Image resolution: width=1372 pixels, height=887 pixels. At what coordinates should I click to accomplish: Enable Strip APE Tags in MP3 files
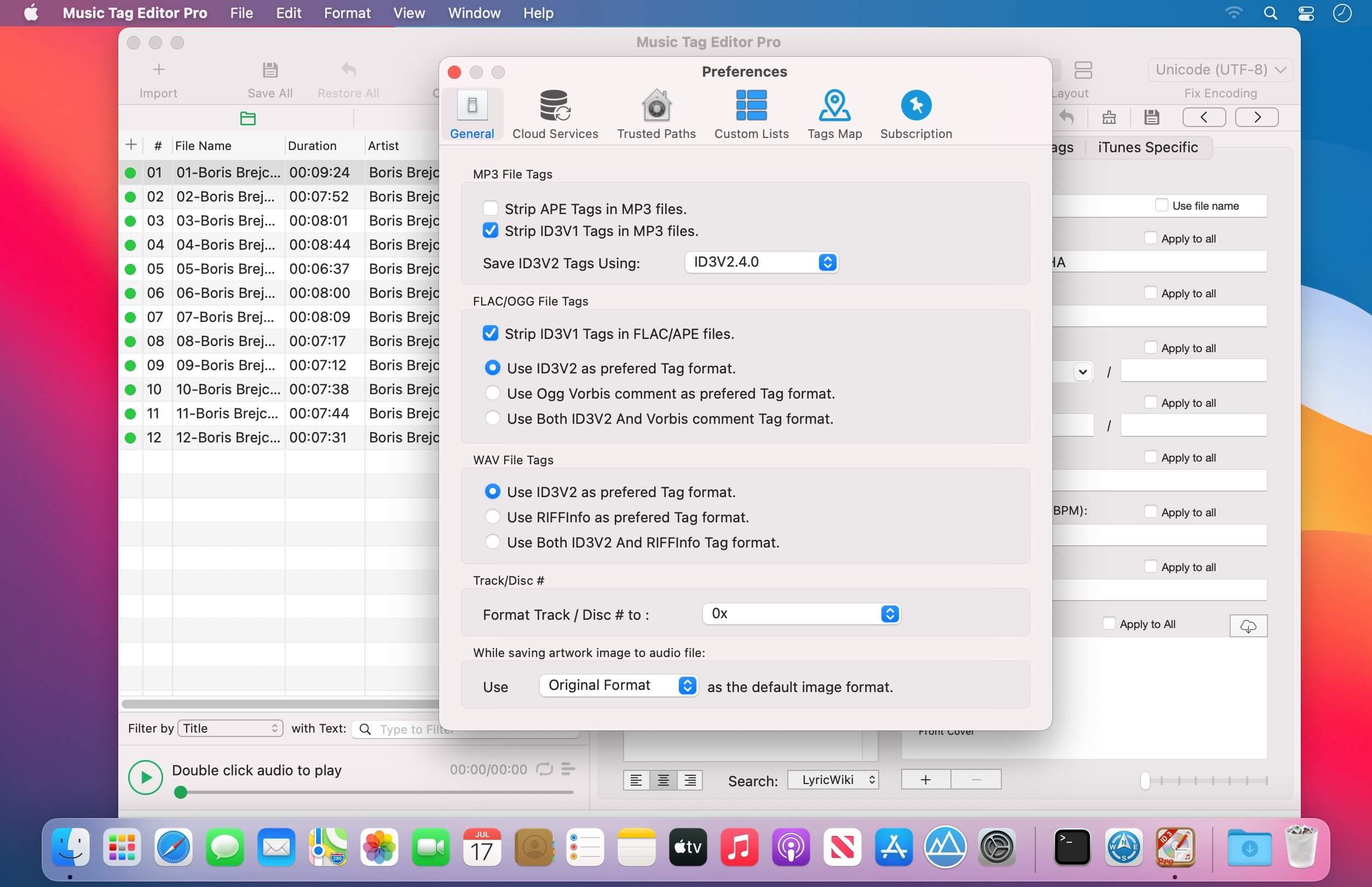point(490,208)
